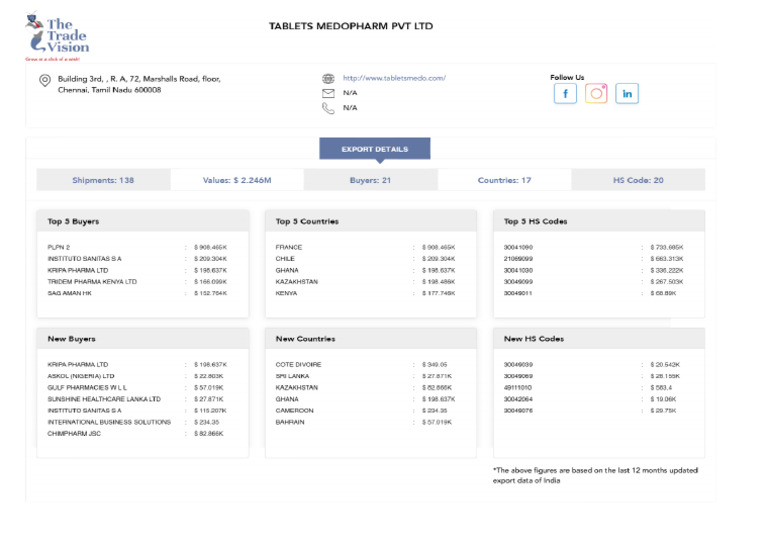
Task: Click HS code 30049011
Action: (518, 293)
